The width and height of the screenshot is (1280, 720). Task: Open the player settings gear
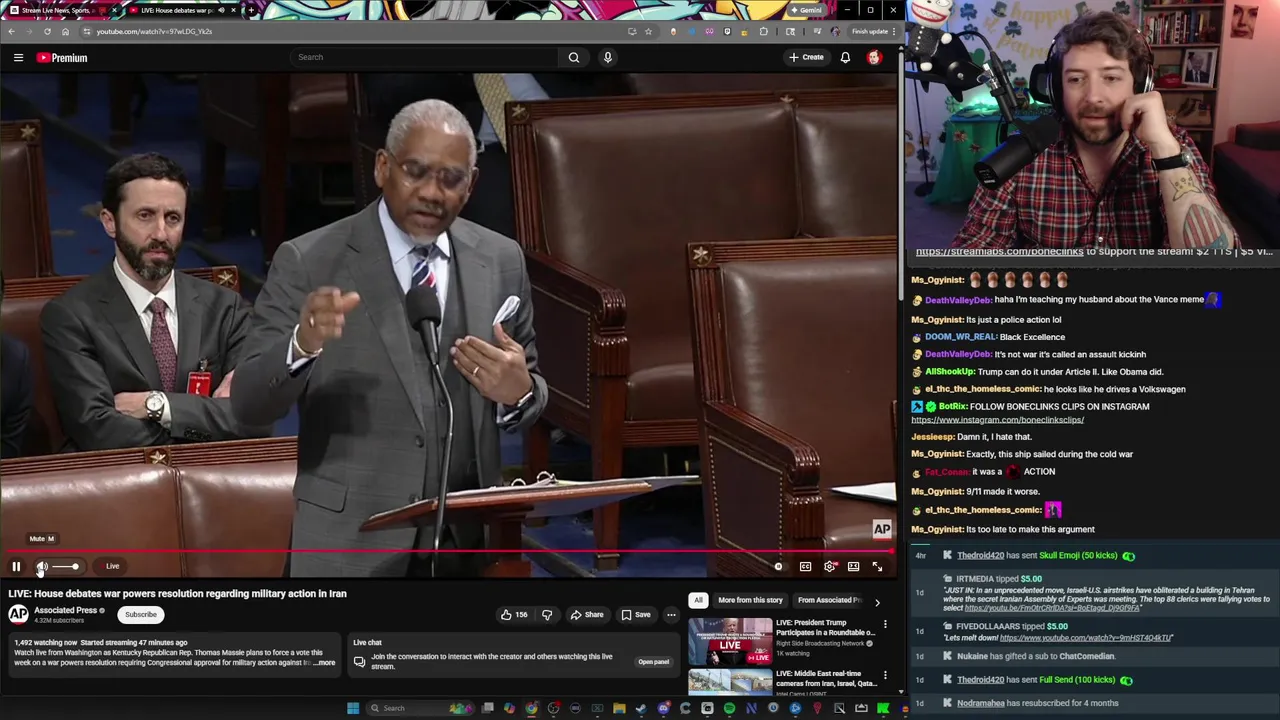pos(830,567)
